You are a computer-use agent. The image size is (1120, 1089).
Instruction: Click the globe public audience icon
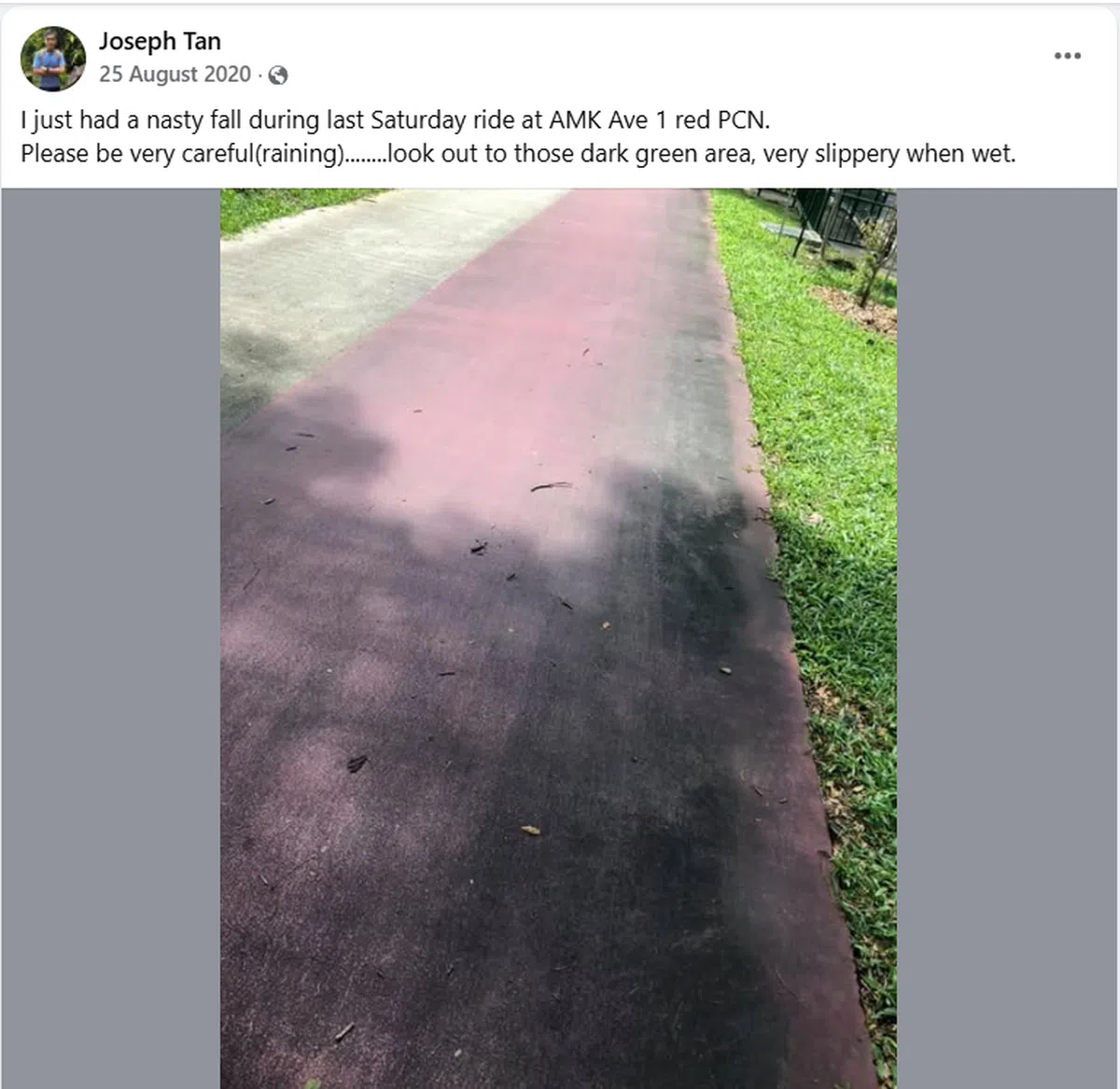click(277, 76)
